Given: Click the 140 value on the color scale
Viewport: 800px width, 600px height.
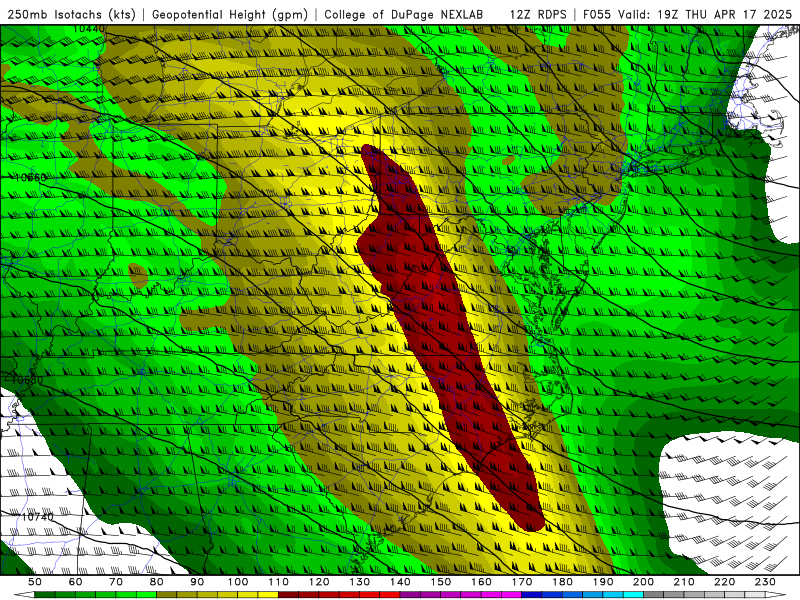Looking at the screenshot, I should coord(400,582).
